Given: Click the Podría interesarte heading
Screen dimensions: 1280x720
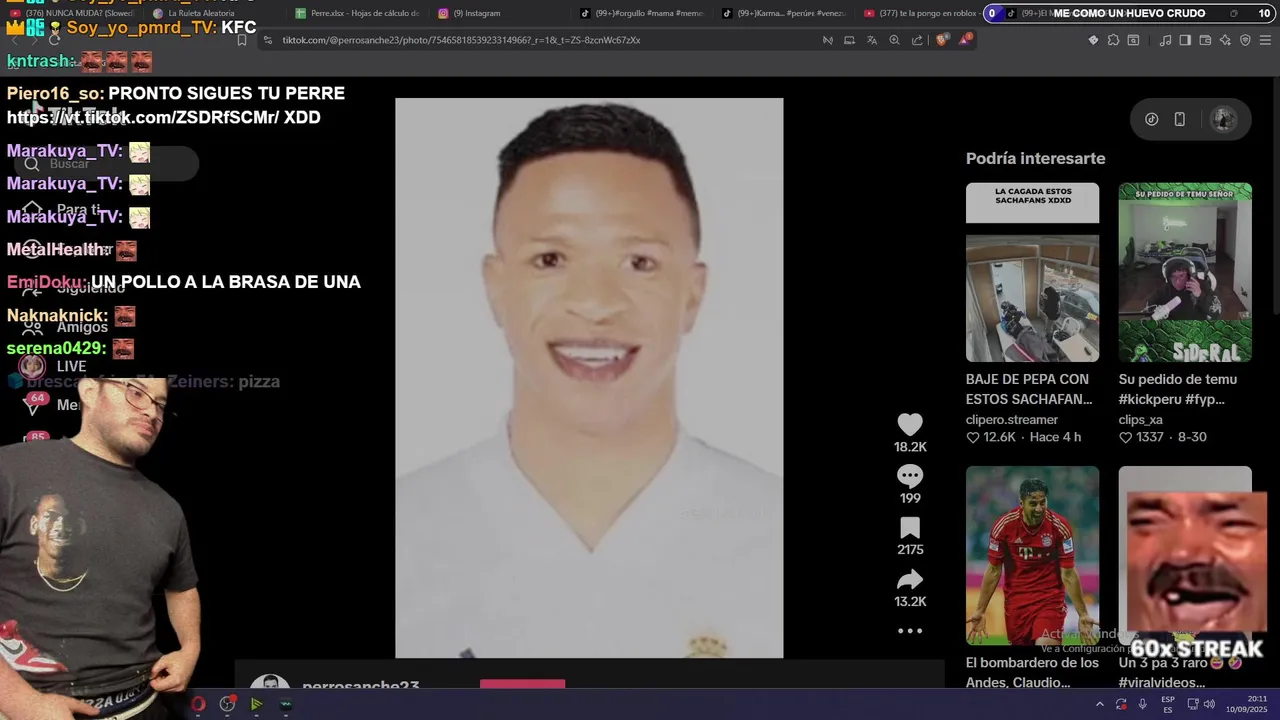Looking at the screenshot, I should tap(1035, 158).
